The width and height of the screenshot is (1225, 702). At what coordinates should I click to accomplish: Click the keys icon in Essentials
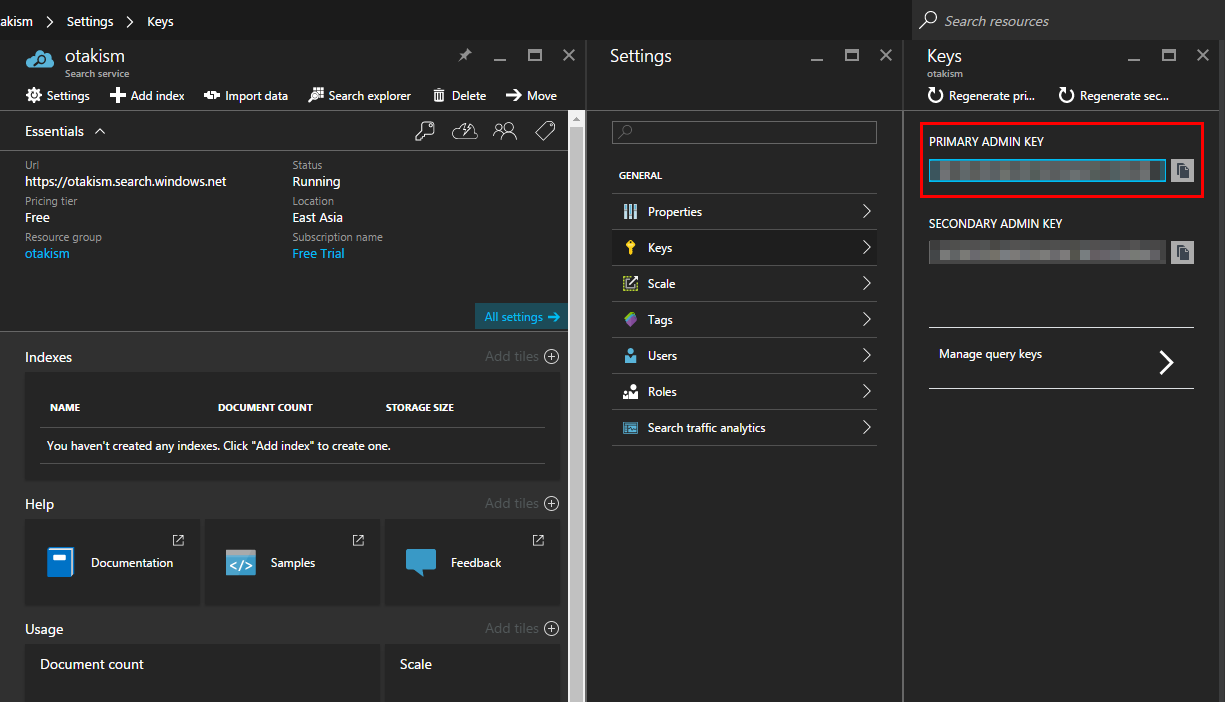pos(425,131)
